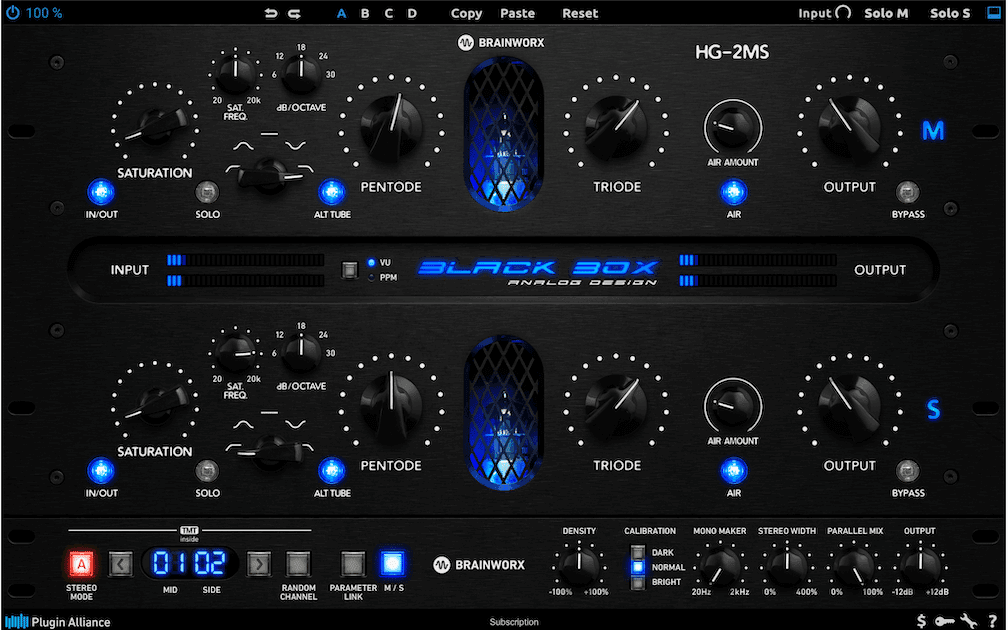Screen dimensions: 1008x630
Task: Toggle the plugin power icon
Action: point(12,12)
